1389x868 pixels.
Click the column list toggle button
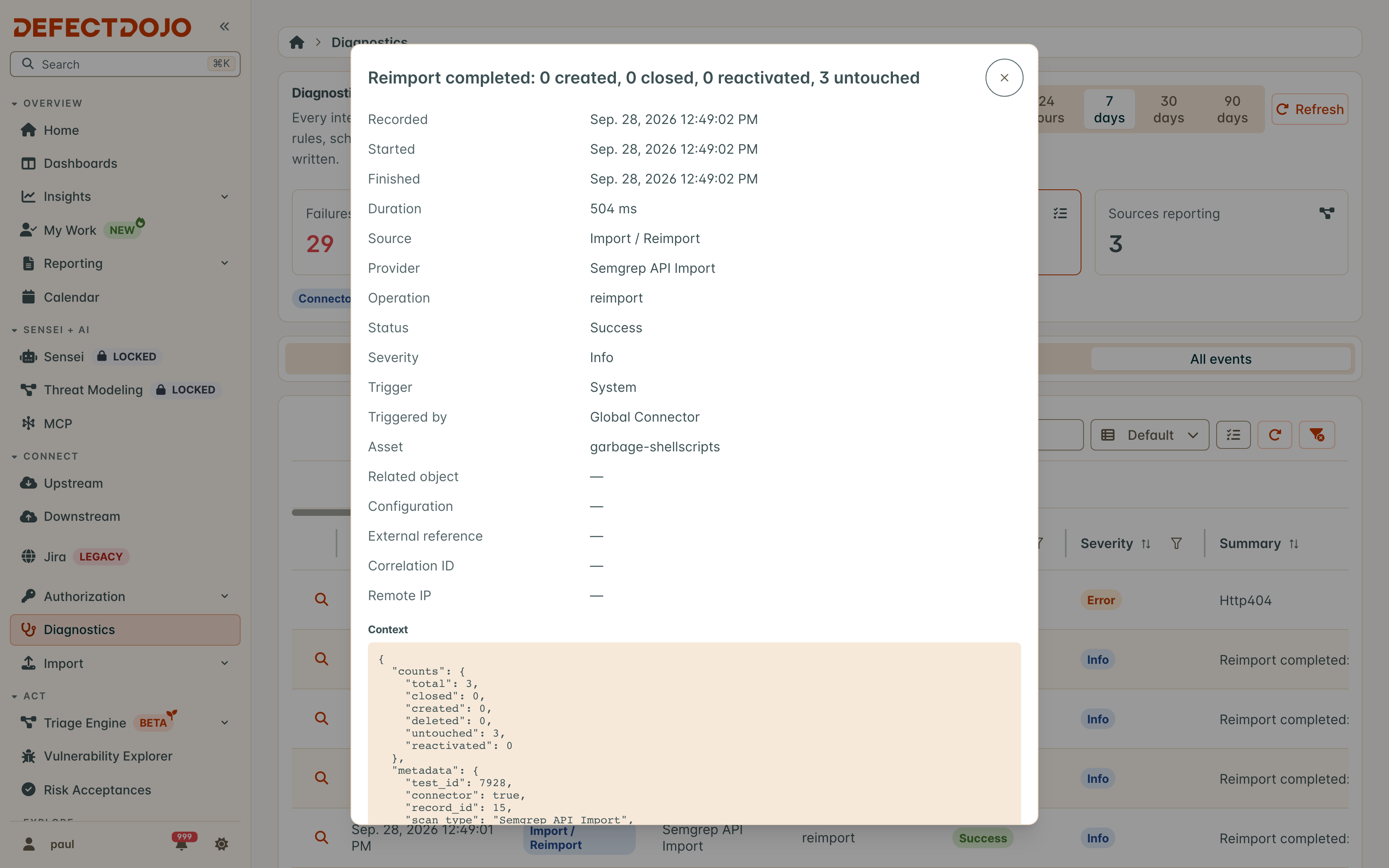[x=1234, y=434]
